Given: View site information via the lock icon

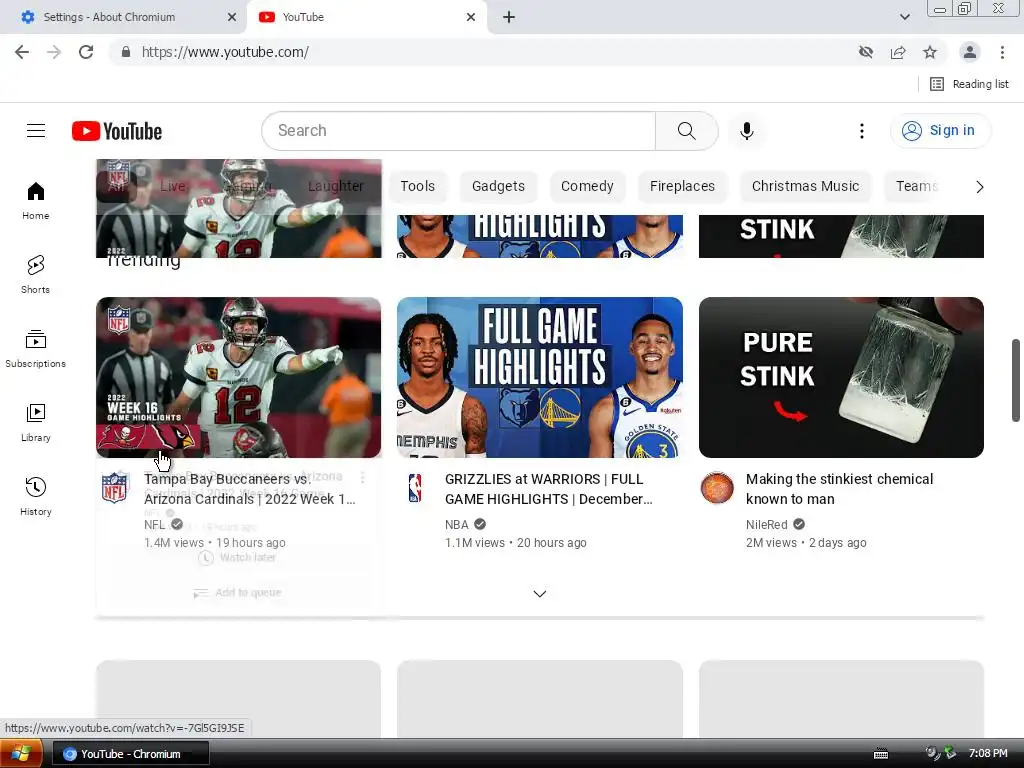Looking at the screenshot, I should (x=125, y=52).
